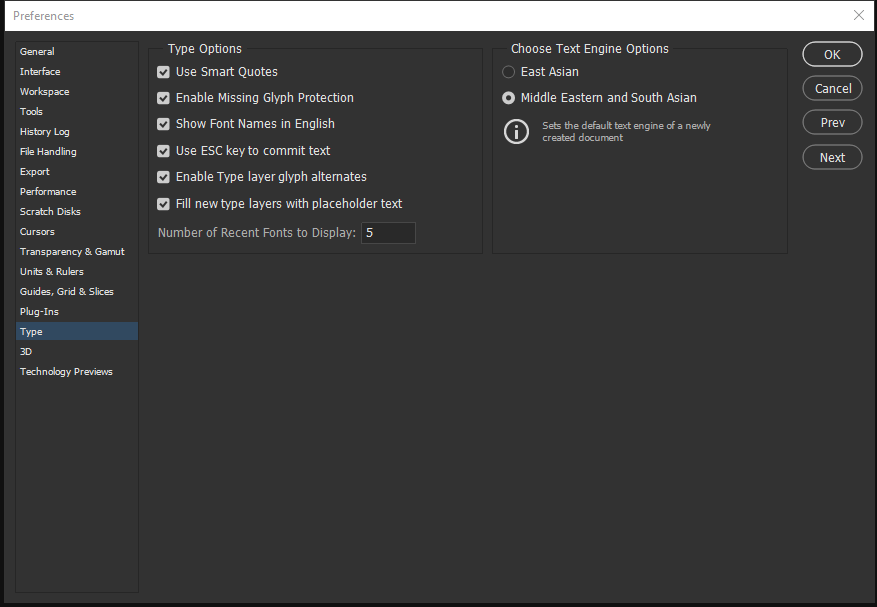This screenshot has height=607, width=877.
Task: Choose Middle Eastern and South Asian option
Action: [509, 98]
